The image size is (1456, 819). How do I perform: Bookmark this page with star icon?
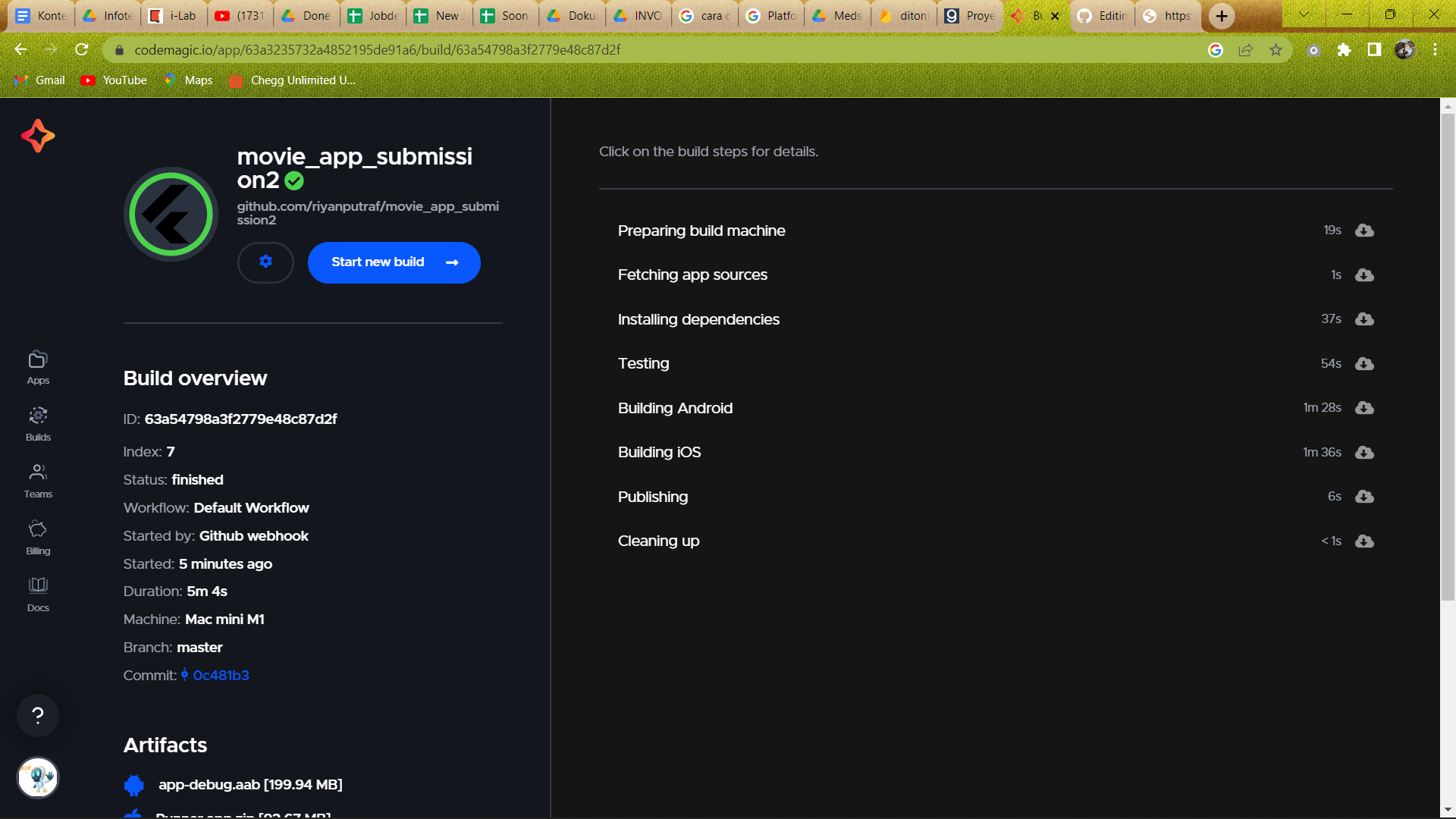pyautogui.click(x=1276, y=50)
